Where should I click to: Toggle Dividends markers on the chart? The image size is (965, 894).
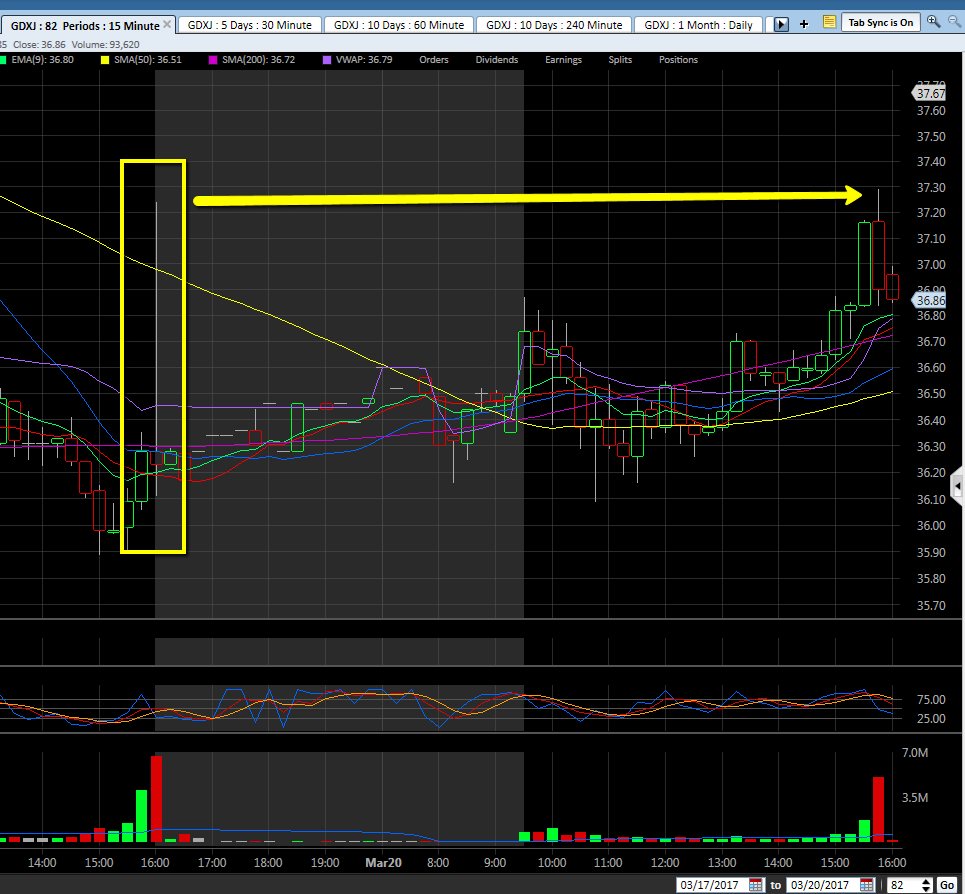tap(496, 60)
